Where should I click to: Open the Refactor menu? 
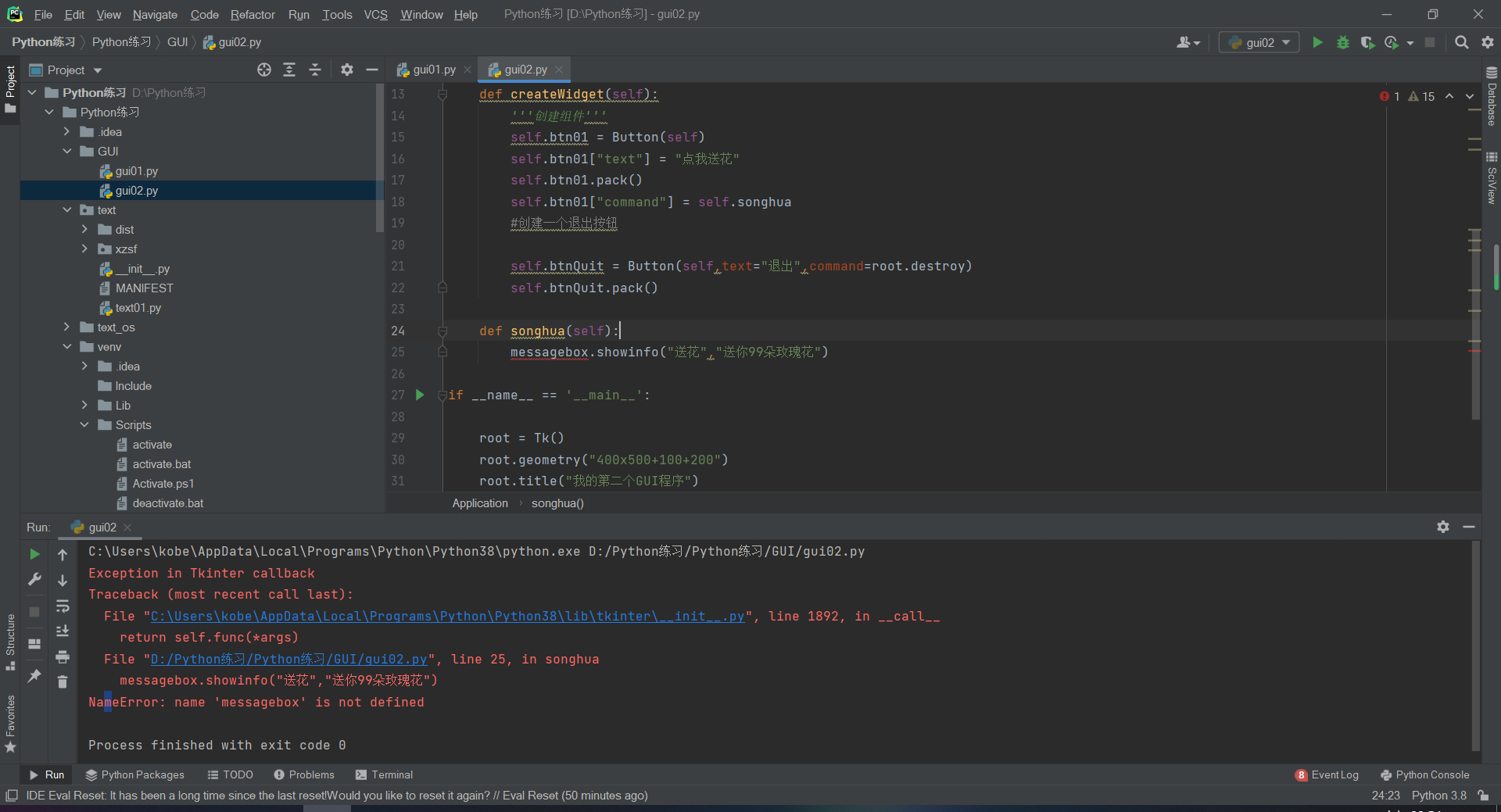click(253, 14)
